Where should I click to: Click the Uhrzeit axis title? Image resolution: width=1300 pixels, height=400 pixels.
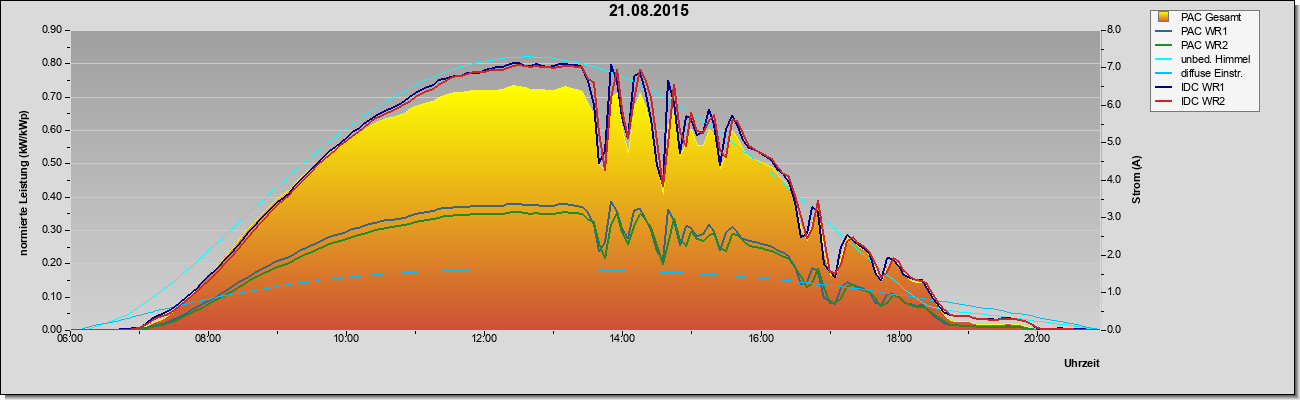click(1082, 365)
